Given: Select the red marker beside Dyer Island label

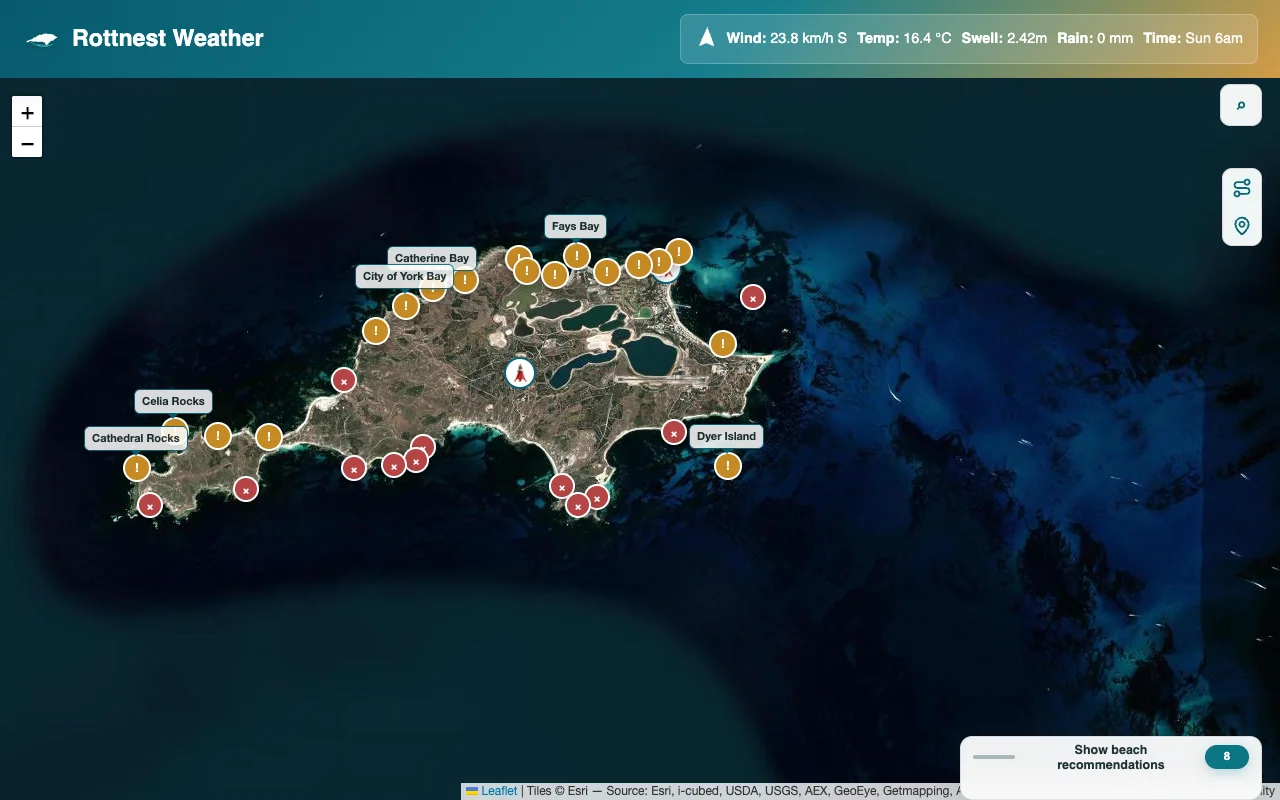Looking at the screenshot, I should 674,432.
